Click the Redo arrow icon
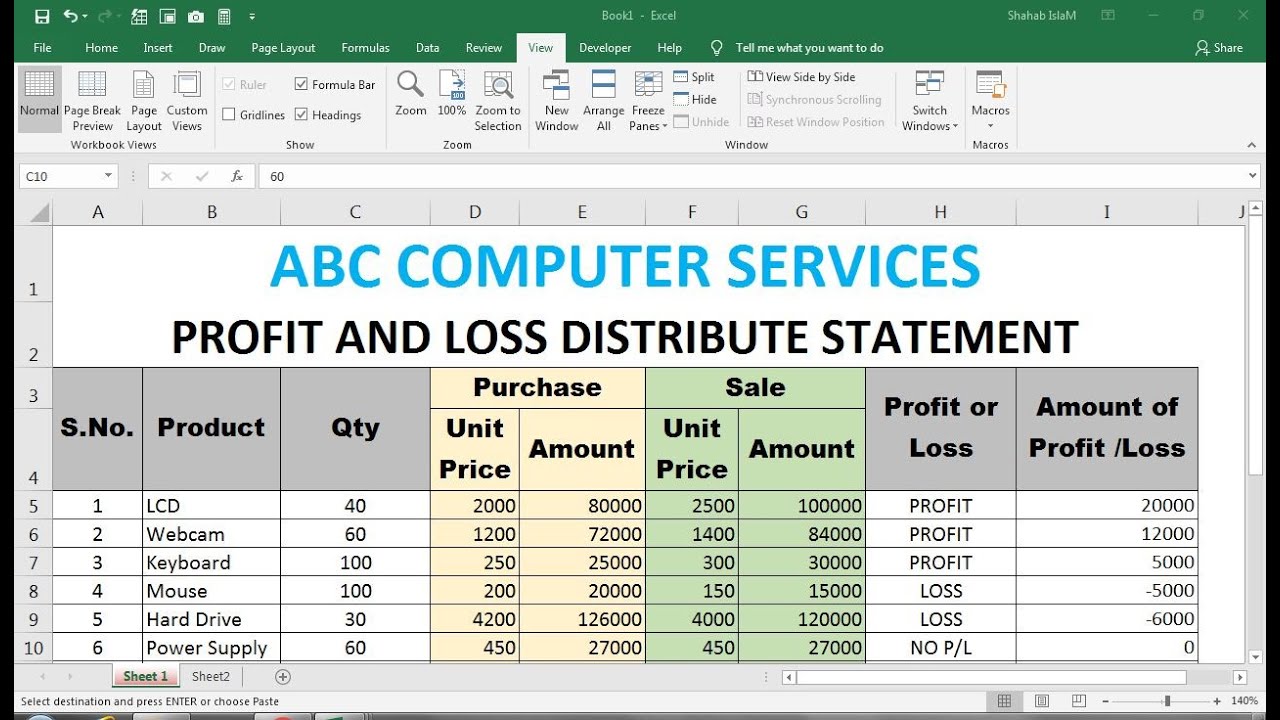 tap(103, 16)
